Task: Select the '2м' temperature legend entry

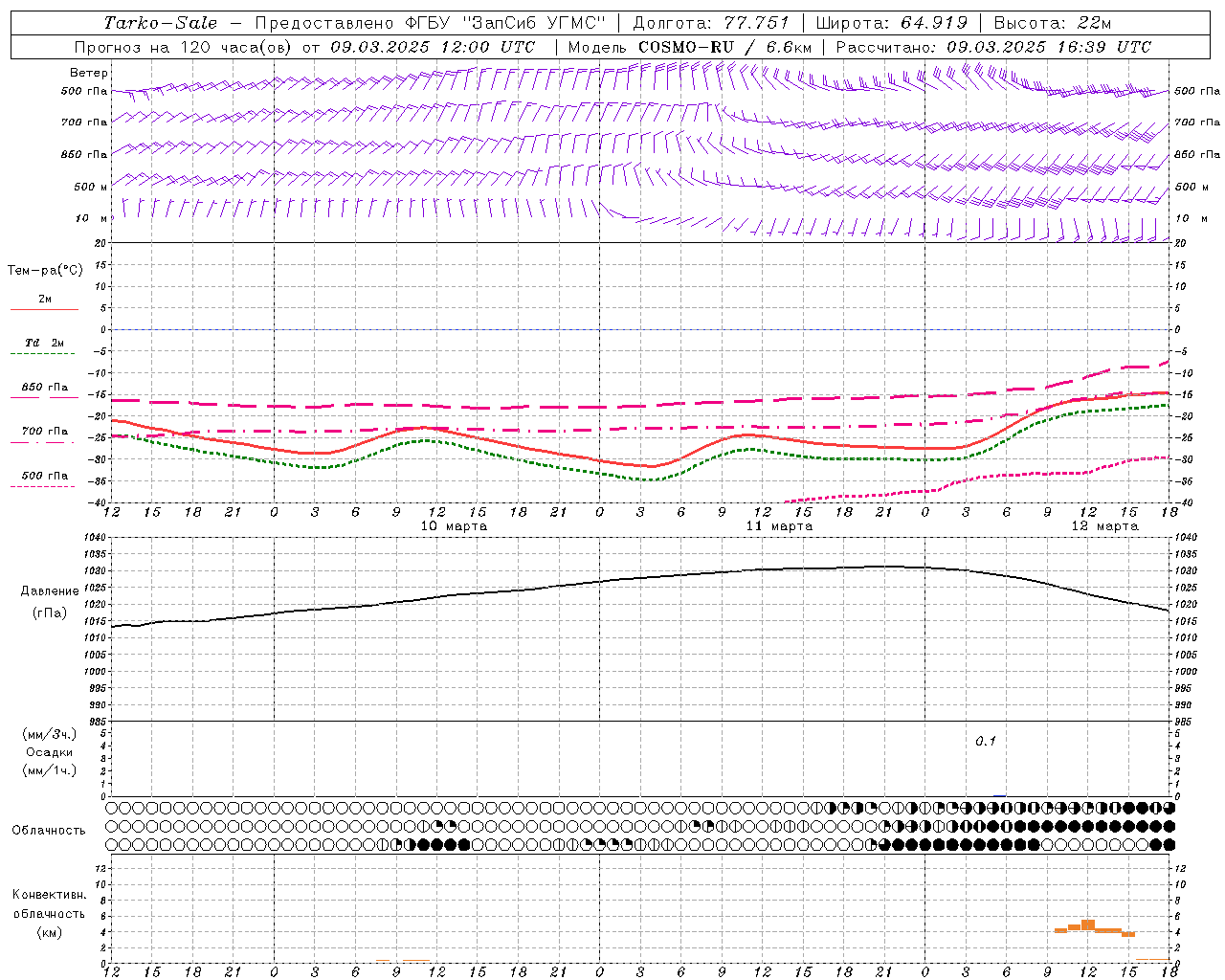Action: [45, 299]
